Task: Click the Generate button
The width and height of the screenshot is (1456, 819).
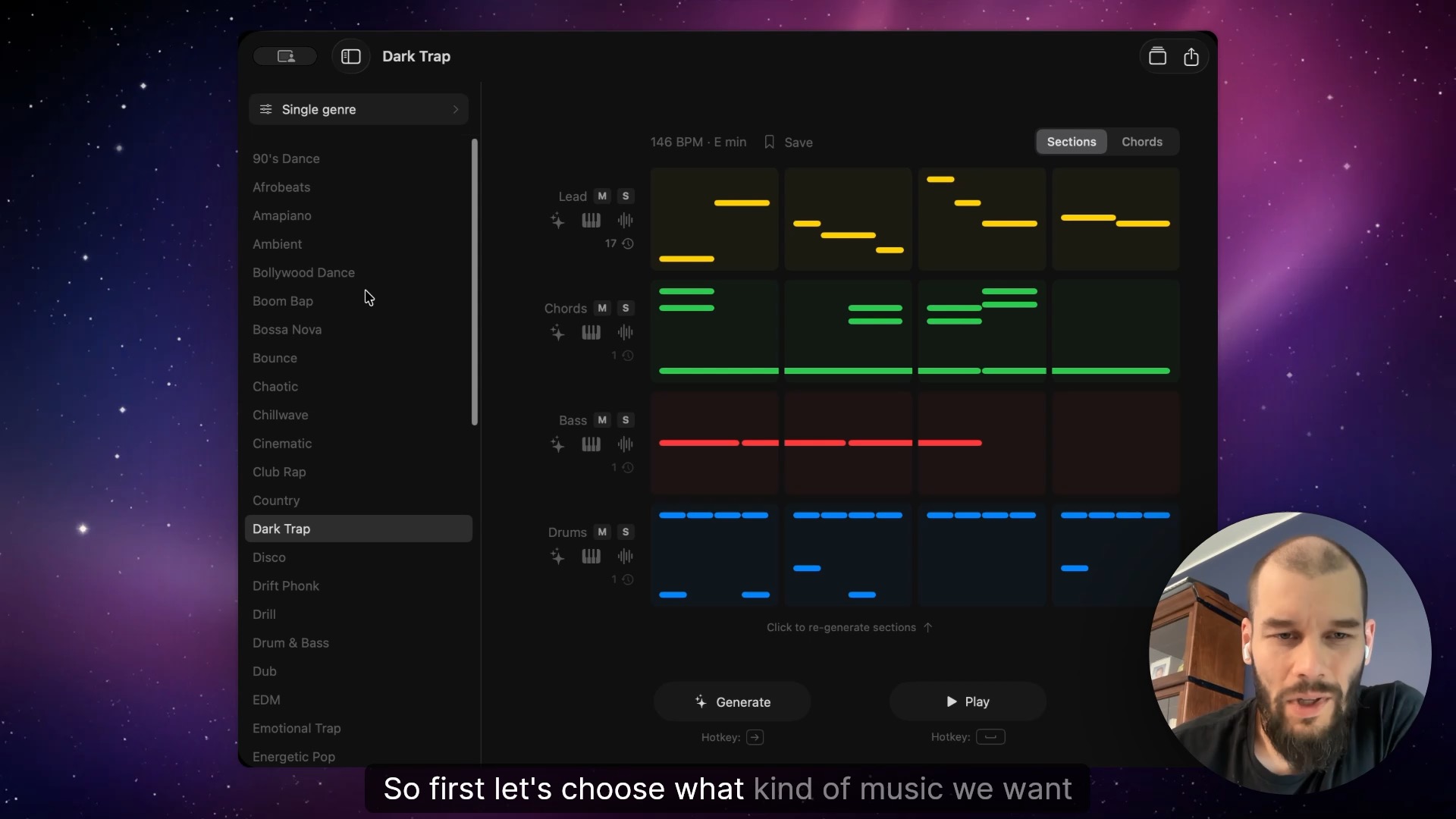Action: click(733, 702)
